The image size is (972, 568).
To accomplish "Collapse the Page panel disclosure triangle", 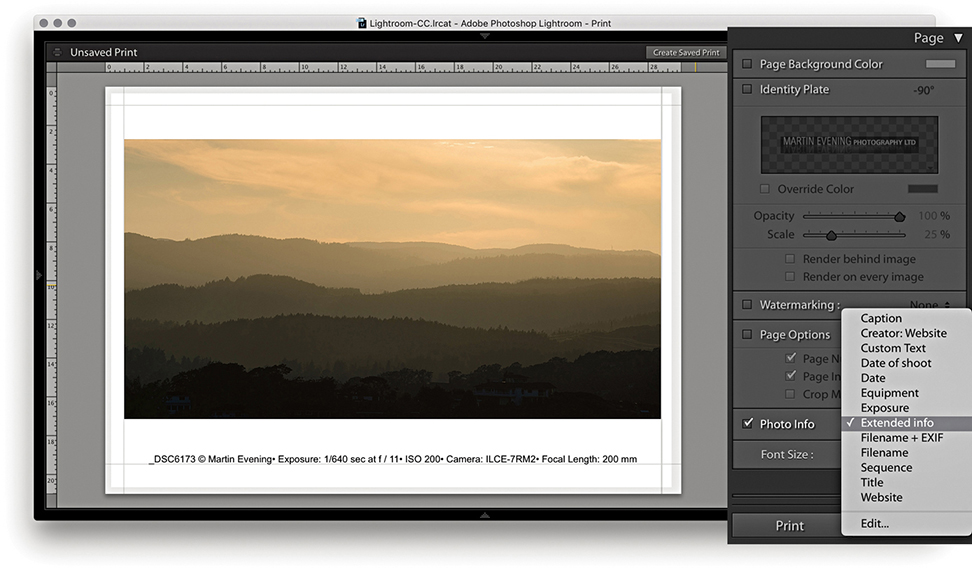I will click(958, 38).
